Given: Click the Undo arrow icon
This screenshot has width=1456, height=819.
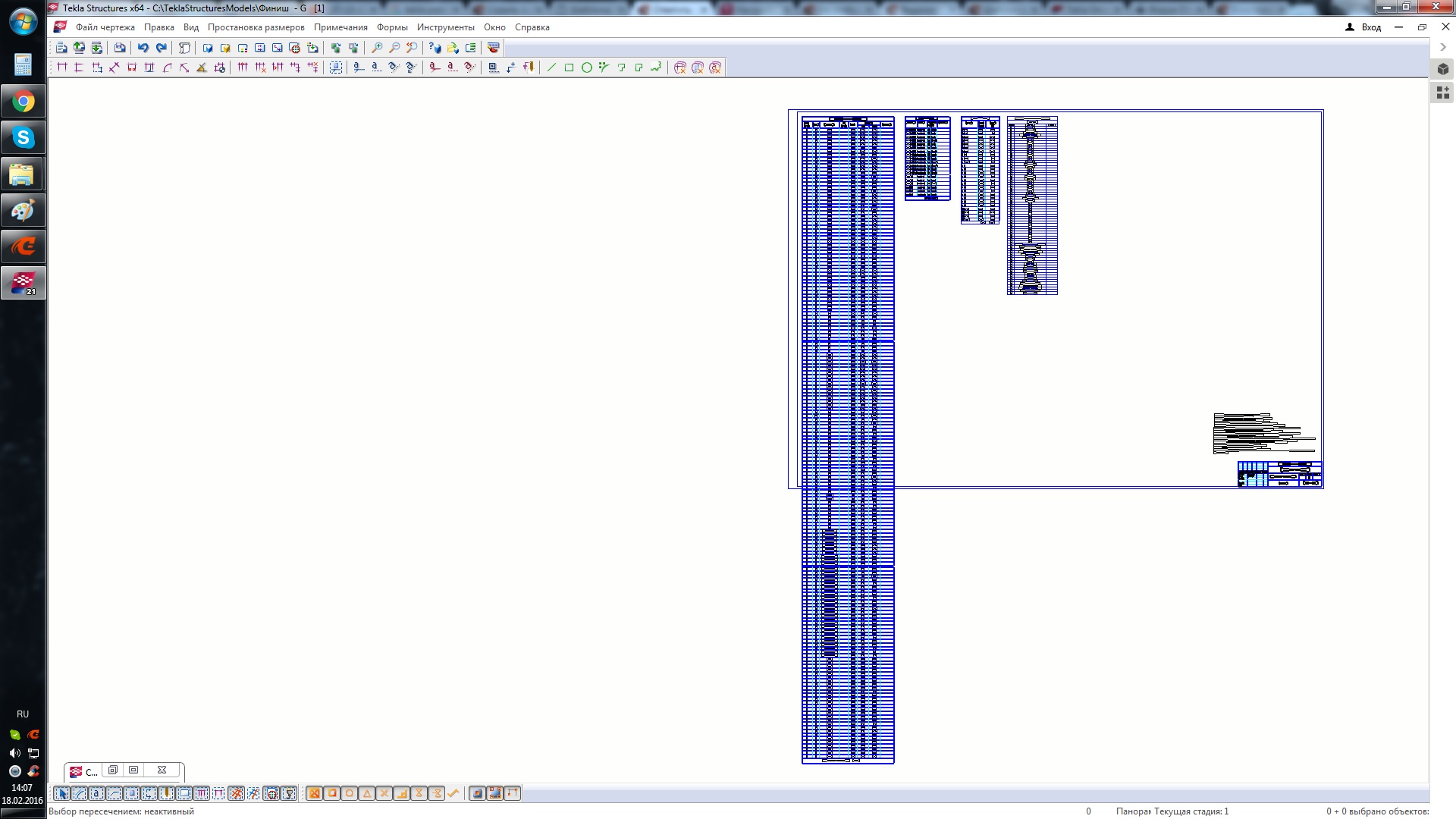Looking at the screenshot, I should 143,48.
